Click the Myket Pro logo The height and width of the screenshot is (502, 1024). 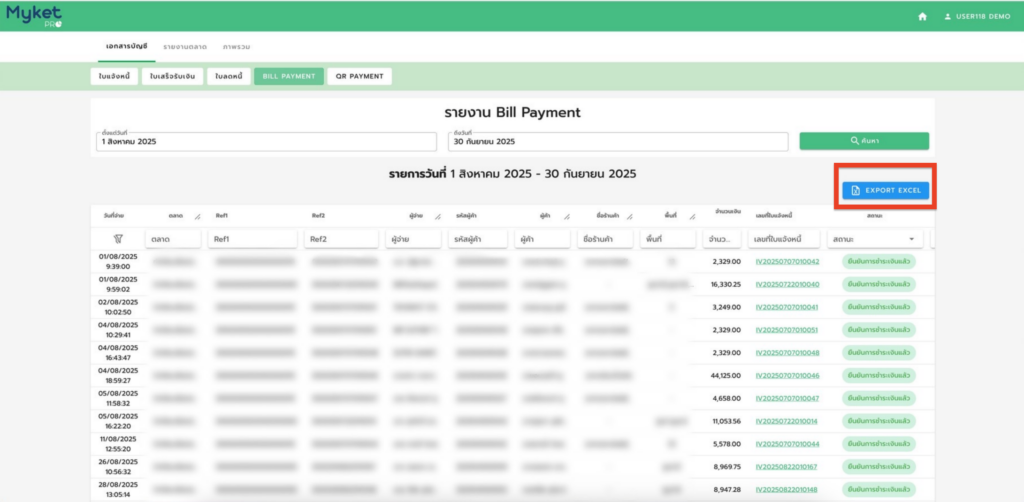[34, 16]
